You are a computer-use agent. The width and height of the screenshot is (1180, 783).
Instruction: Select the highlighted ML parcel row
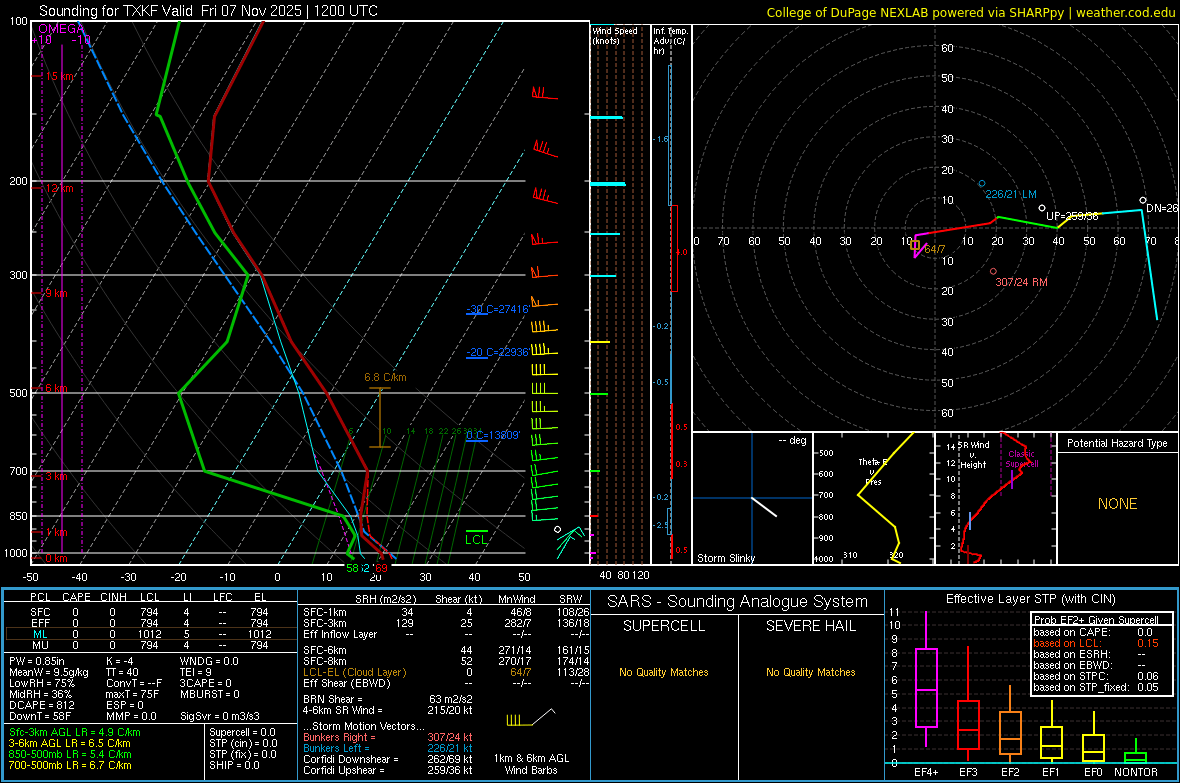pos(151,634)
